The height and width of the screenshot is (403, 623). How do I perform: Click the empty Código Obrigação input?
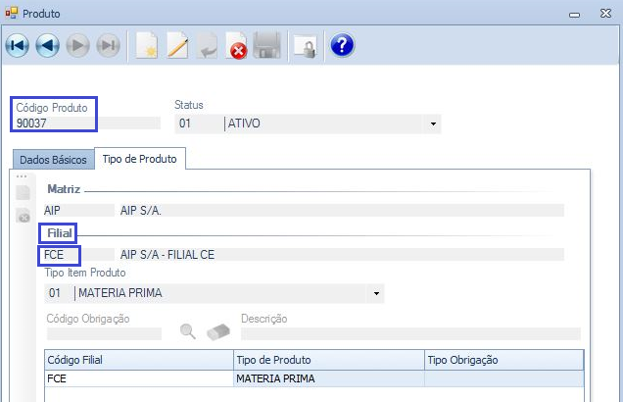click(x=104, y=334)
